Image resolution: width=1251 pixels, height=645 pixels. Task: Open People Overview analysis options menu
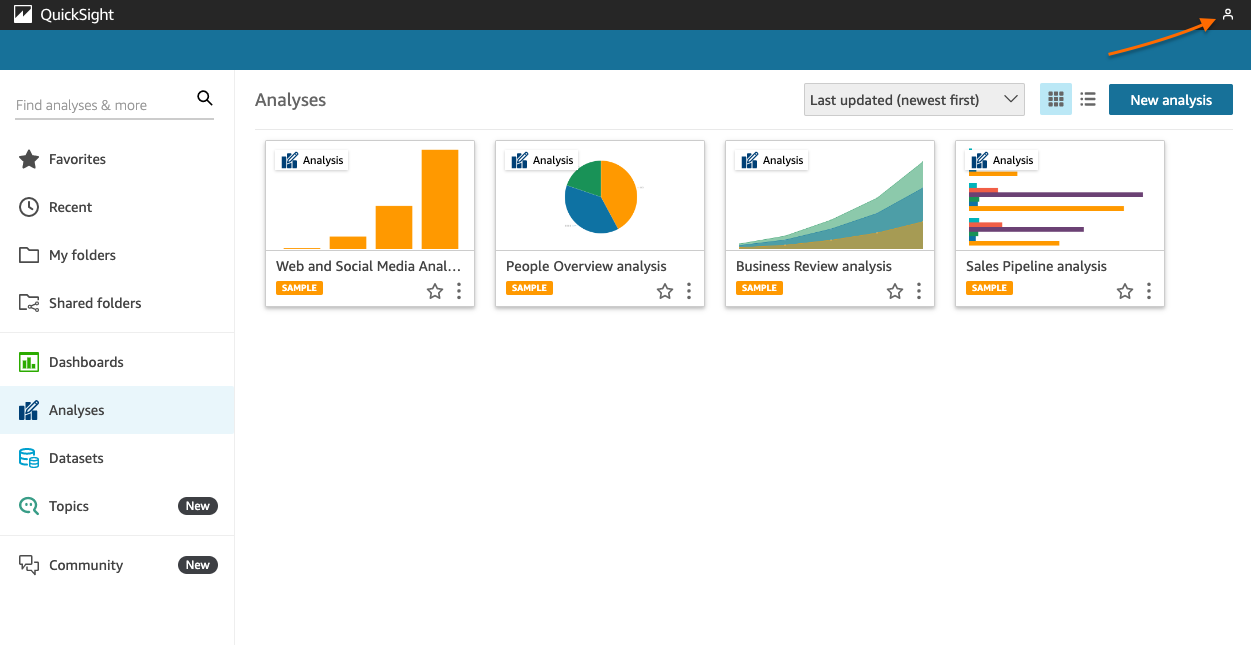coord(689,291)
